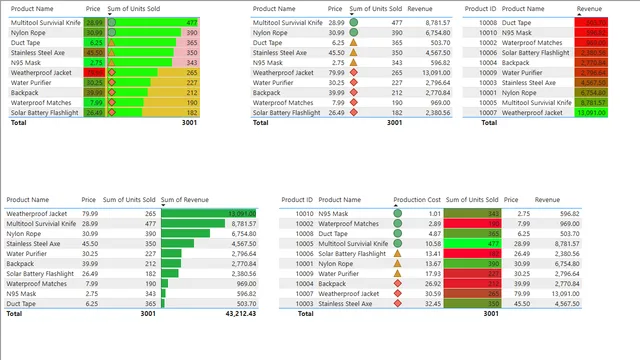This screenshot has width=640, height=360.
Task: Click the Price header in the top-left table
Action: point(93,9)
